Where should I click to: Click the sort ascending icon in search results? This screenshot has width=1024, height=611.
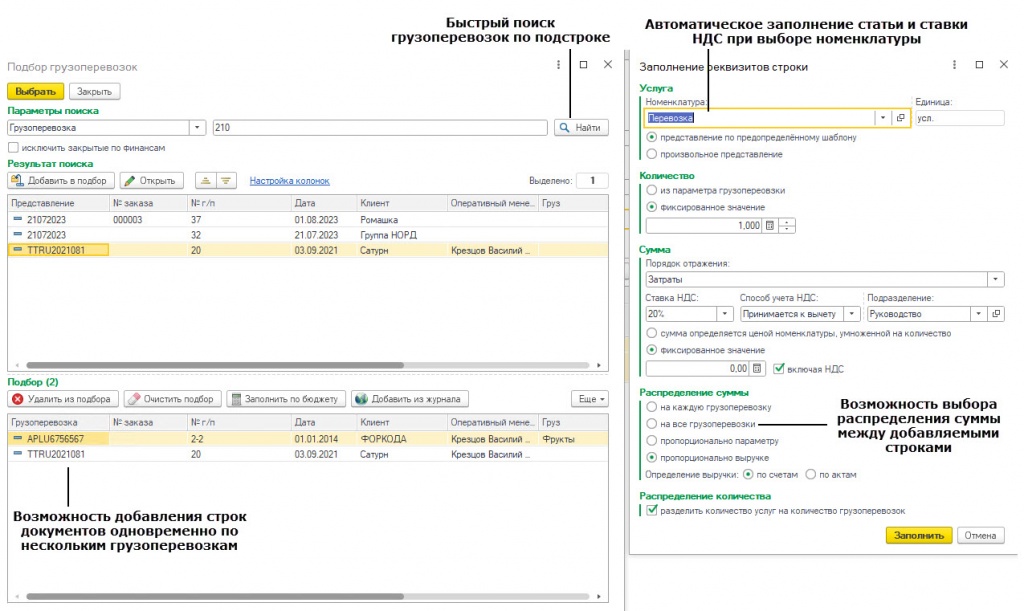[206, 181]
